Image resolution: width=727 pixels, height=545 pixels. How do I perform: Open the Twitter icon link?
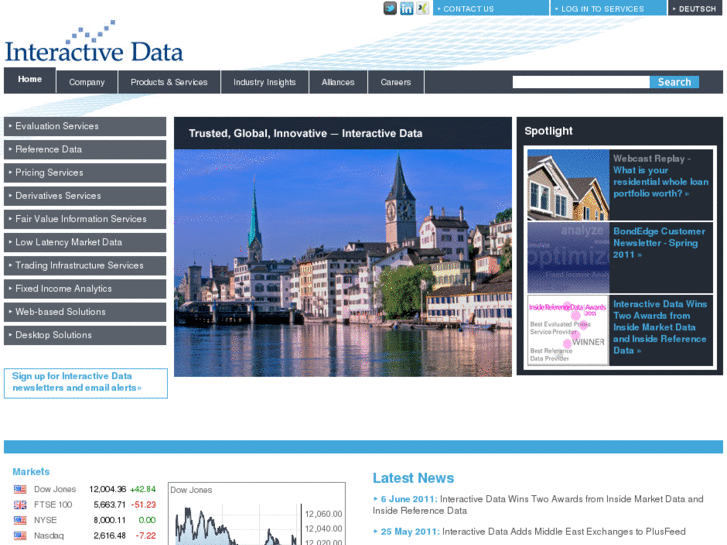390,8
